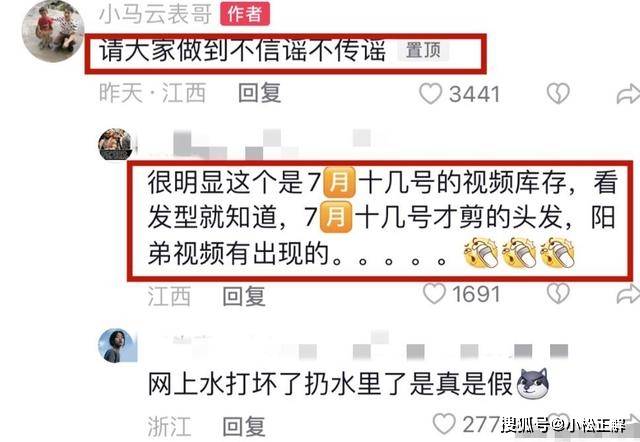Image resolution: width=640 pixels, height=442 pixels.
Task: Share the pinned author comment
Action: click(x=628, y=93)
